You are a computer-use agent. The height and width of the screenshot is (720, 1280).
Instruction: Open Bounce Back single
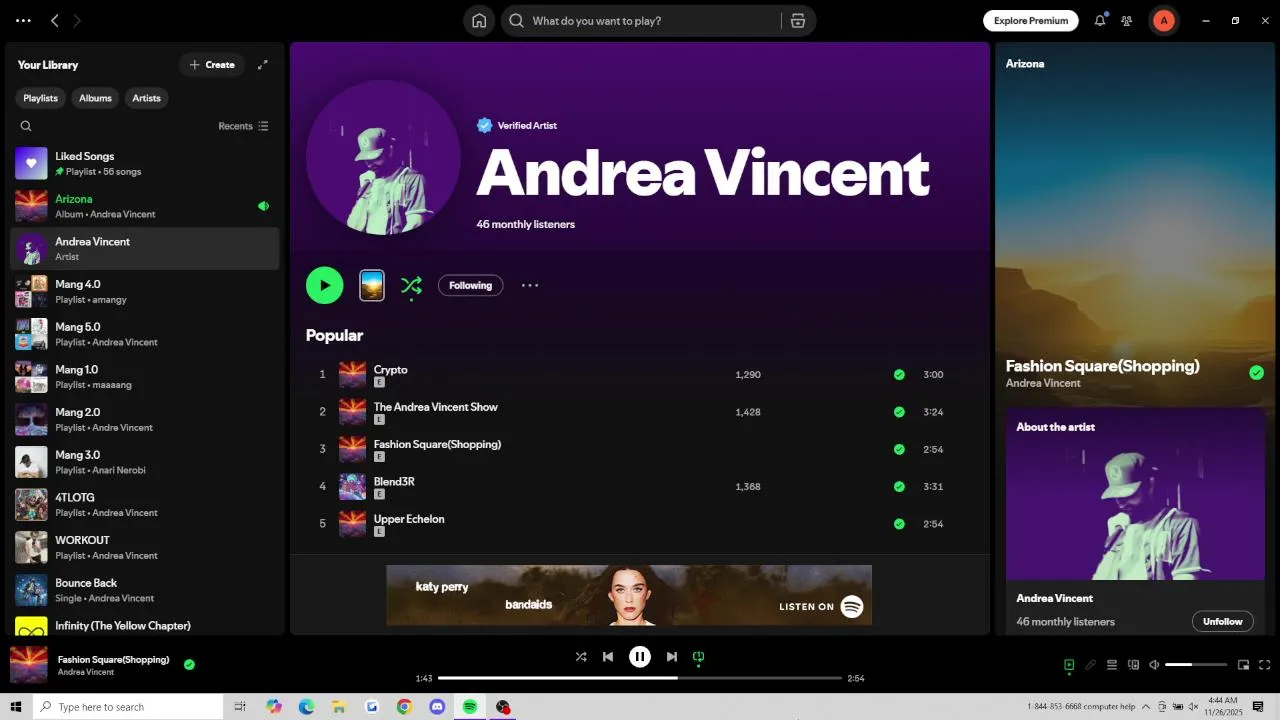pos(145,590)
